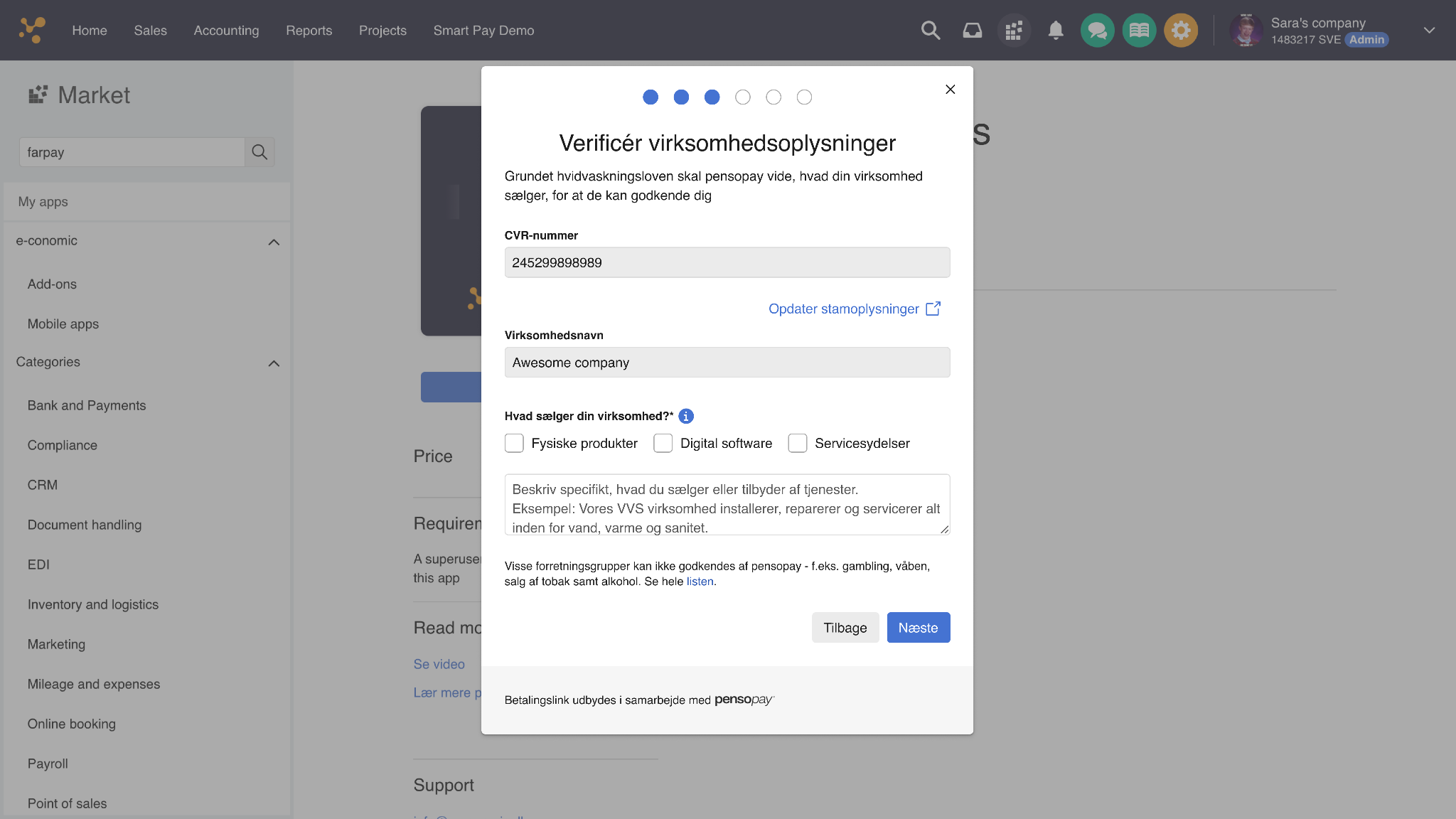
Task: Open the help documentation book icon
Action: tap(1139, 30)
